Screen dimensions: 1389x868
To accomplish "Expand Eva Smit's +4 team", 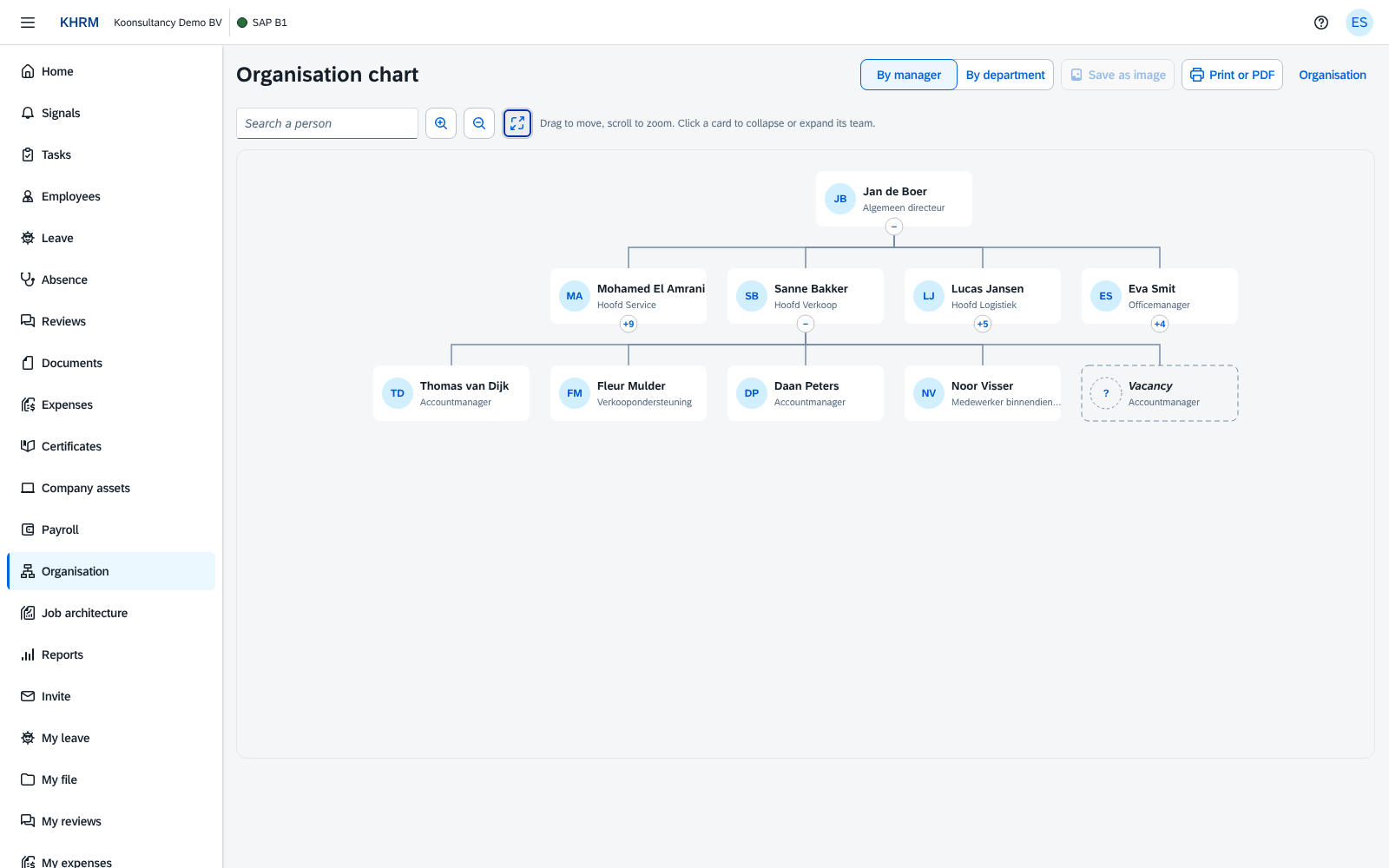I will point(1160,324).
